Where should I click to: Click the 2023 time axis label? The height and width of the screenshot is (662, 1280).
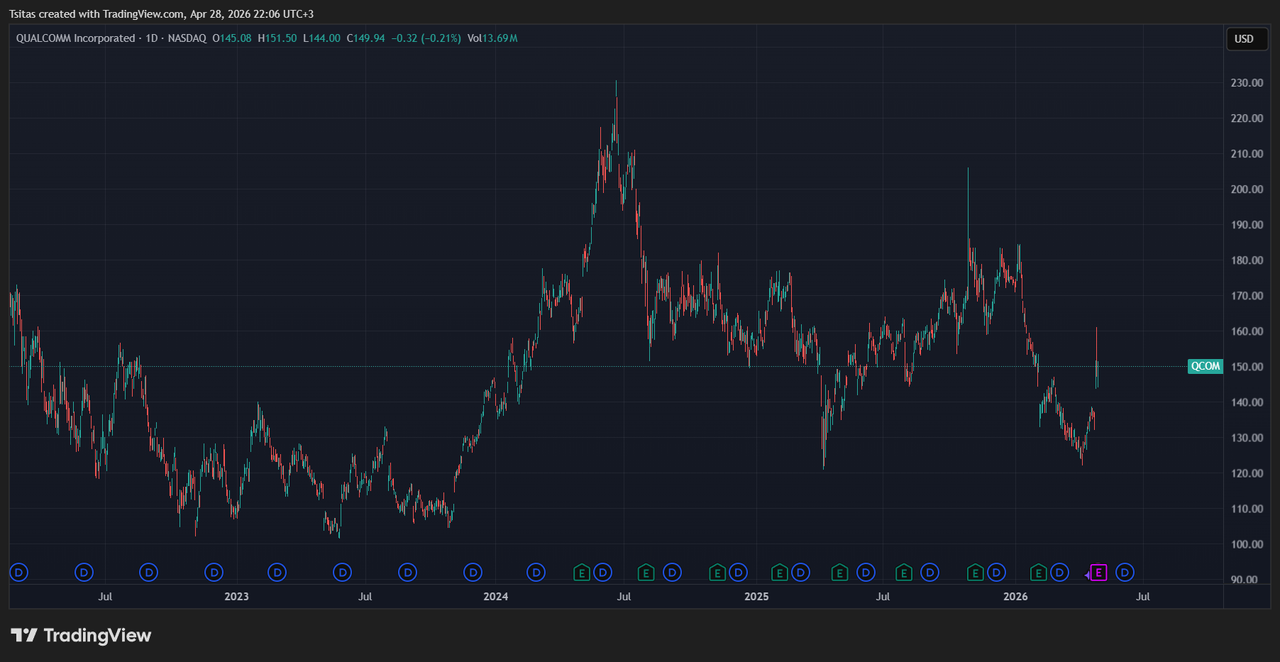coord(236,597)
